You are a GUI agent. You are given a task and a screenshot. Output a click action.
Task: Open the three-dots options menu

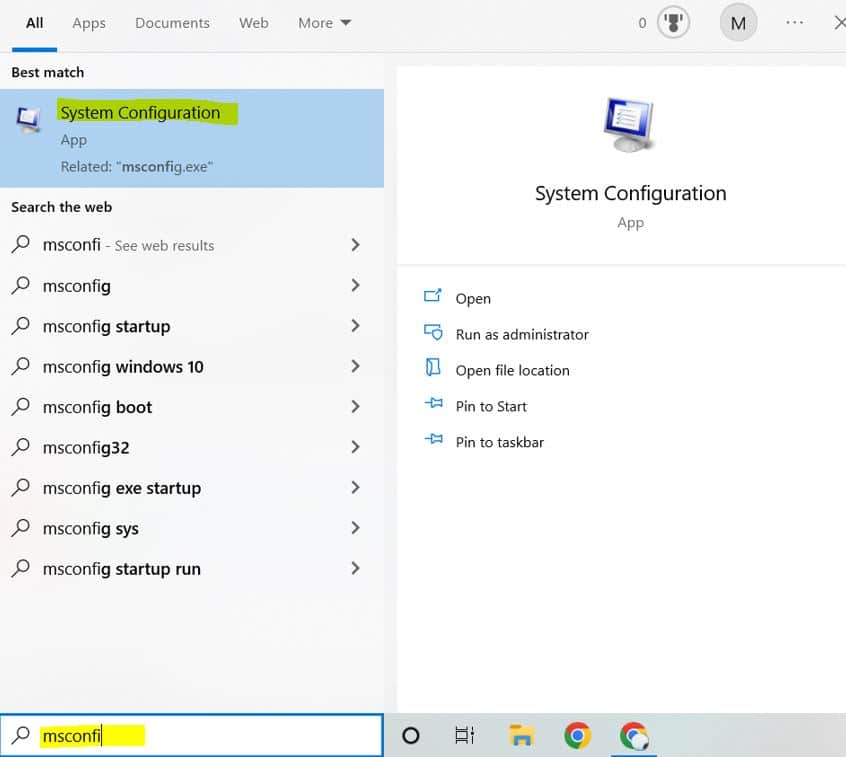point(794,23)
